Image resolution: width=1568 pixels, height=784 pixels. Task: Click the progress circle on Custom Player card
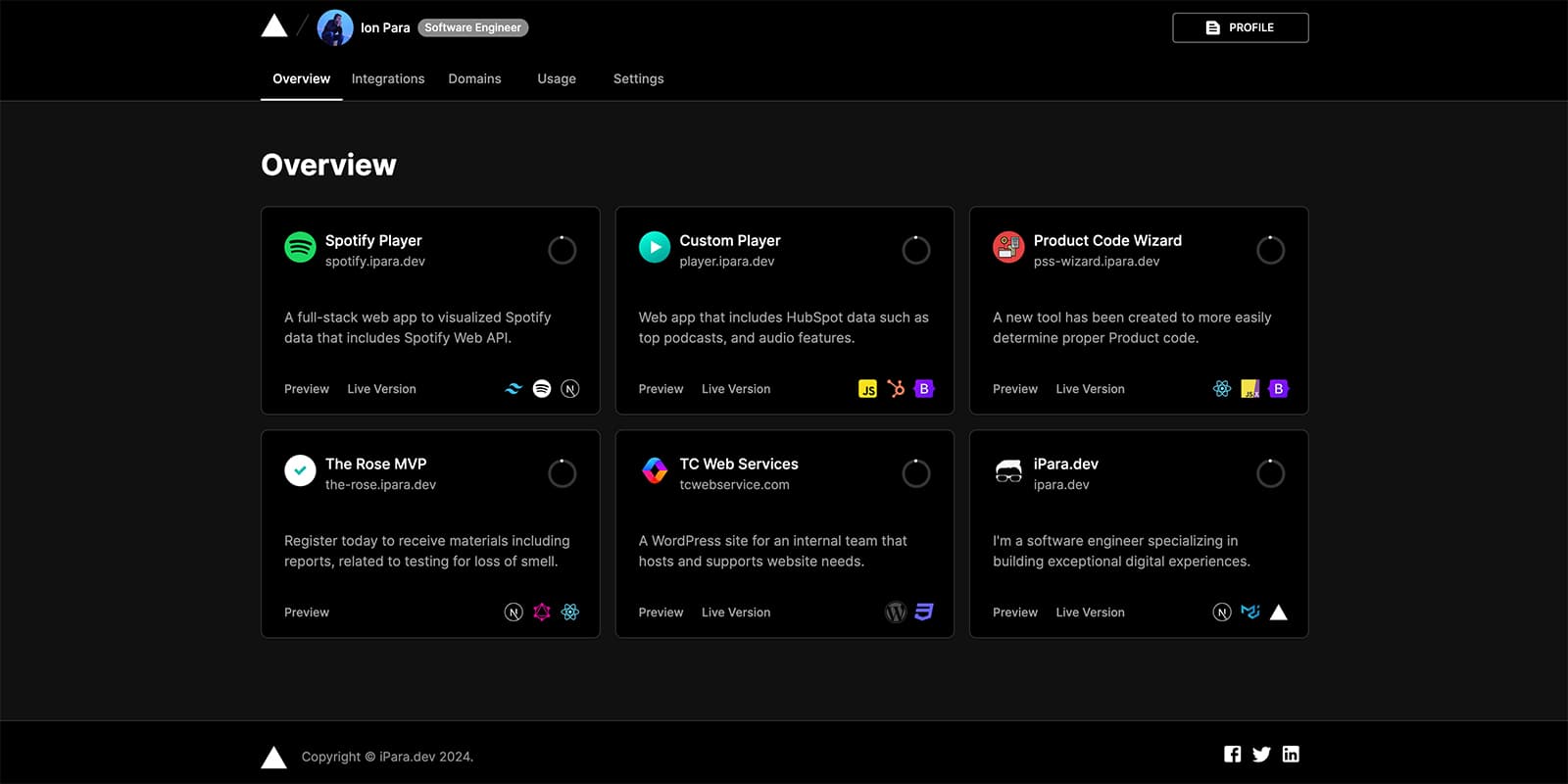[916, 250]
